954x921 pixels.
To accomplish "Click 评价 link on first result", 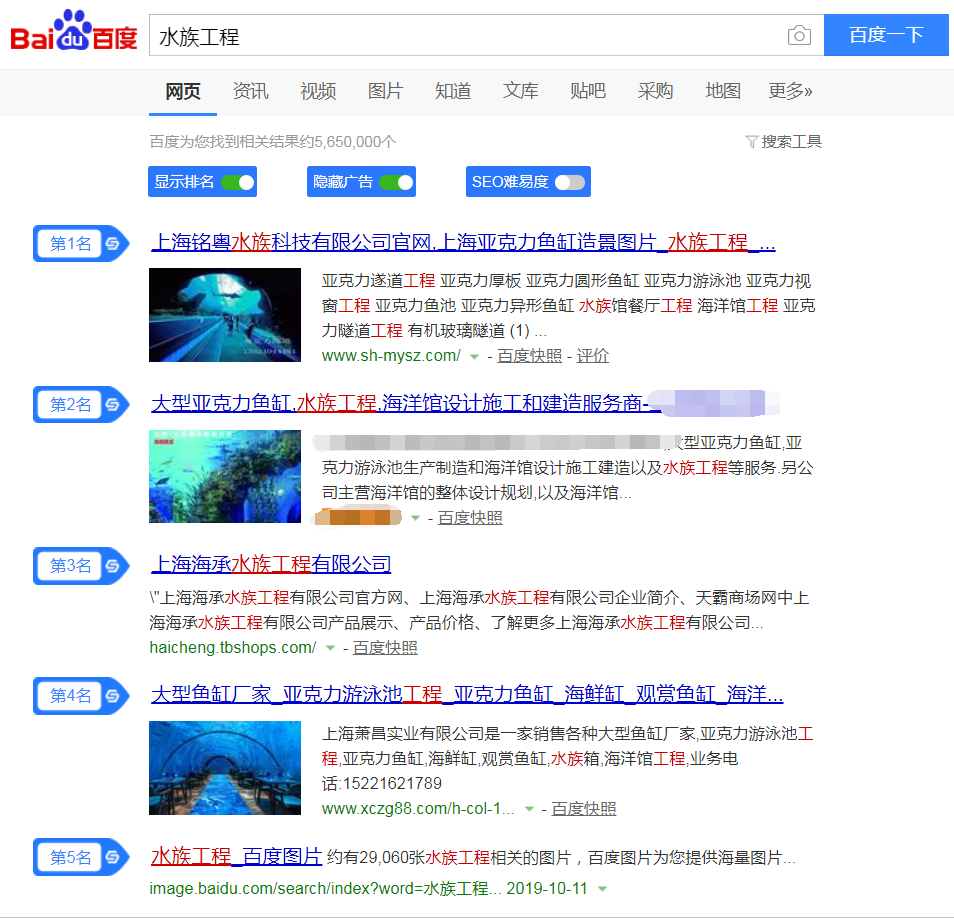I will click(593, 356).
